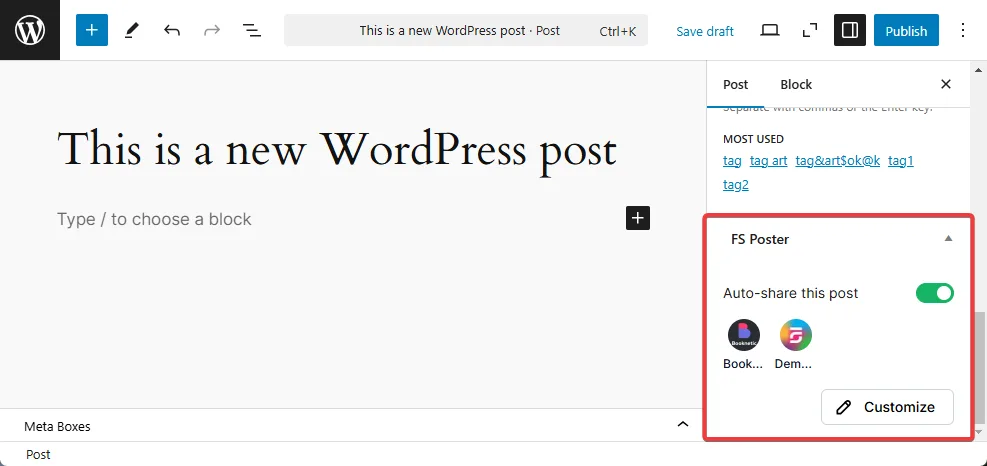Enter fullscreen mode with the arrows icon
The image size is (987, 466).
[x=810, y=30]
